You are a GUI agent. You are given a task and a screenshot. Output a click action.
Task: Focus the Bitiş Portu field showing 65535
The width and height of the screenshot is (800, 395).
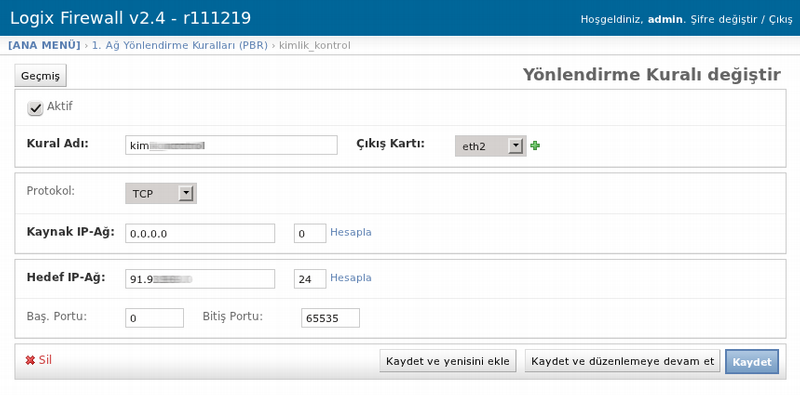(330, 318)
